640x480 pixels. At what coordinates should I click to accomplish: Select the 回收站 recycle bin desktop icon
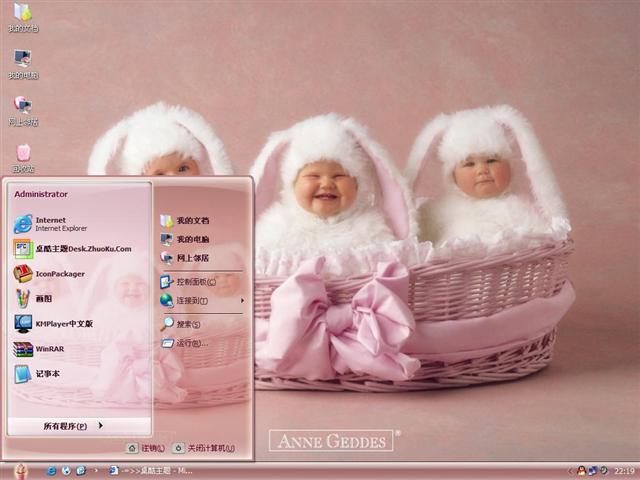coord(23,158)
